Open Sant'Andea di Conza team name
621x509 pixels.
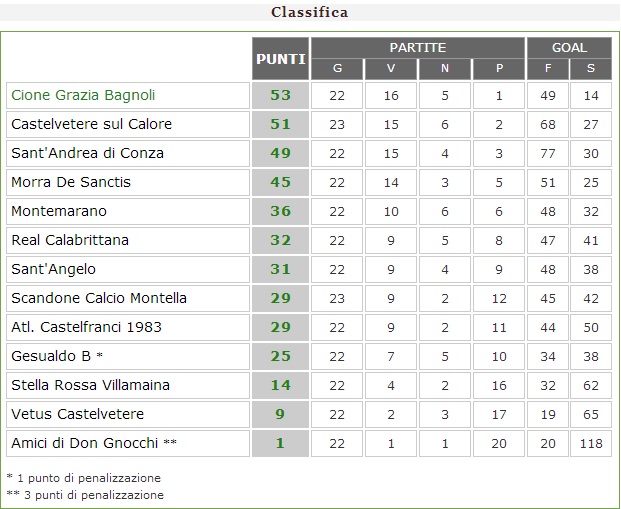87,154
